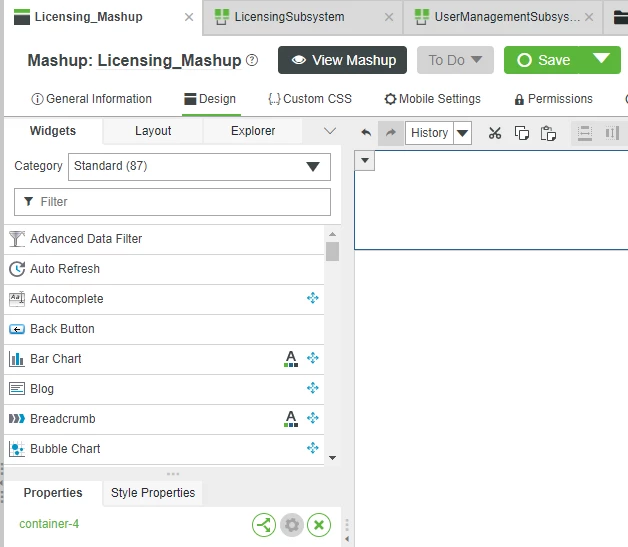Click the vertical alignment toolbar icon
The height and width of the screenshot is (547, 628).
pyautogui.click(x=612, y=133)
